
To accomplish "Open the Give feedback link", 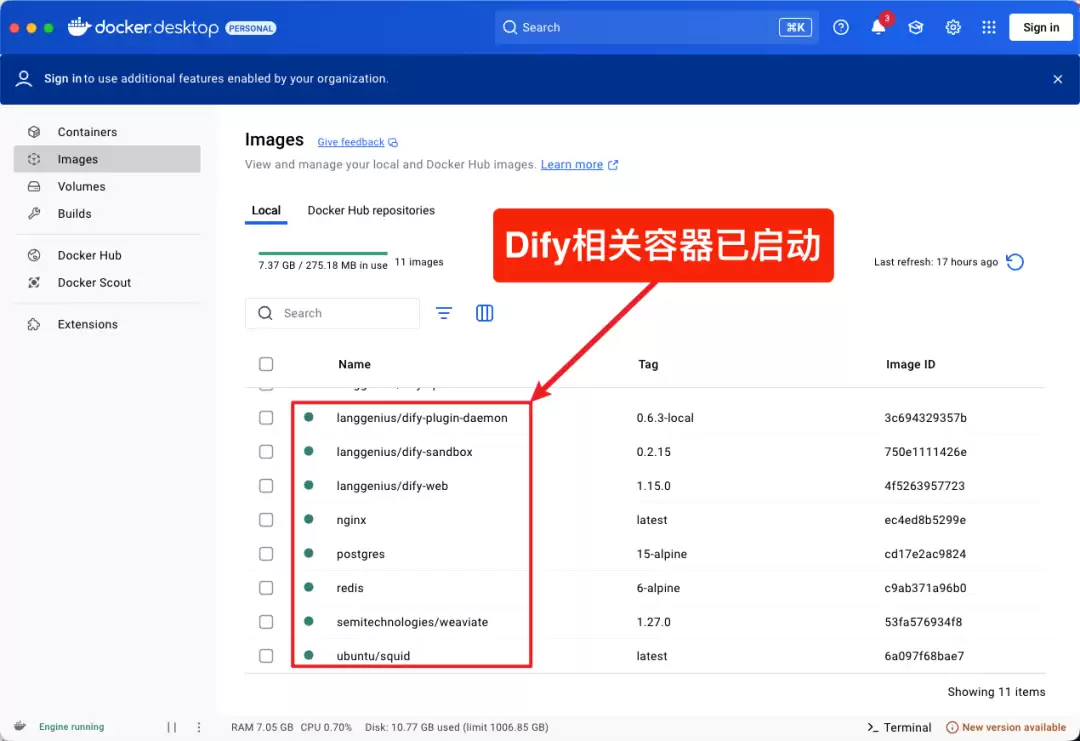I will 351,142.
